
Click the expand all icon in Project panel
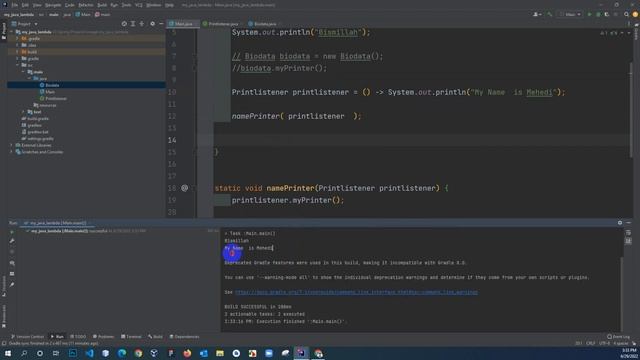pyautogui.click(x=133, y=24)
